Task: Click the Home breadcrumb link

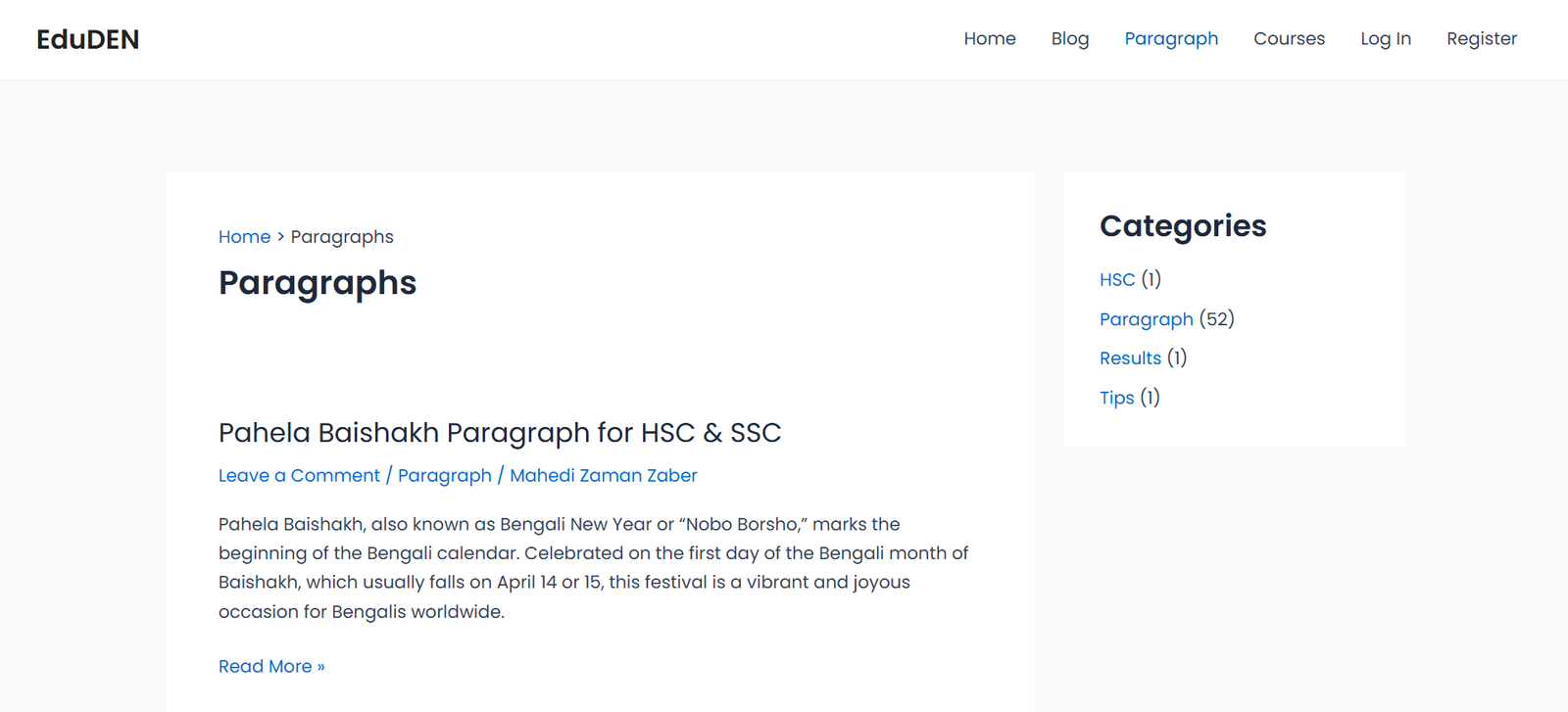Action: tap(244, 237)
